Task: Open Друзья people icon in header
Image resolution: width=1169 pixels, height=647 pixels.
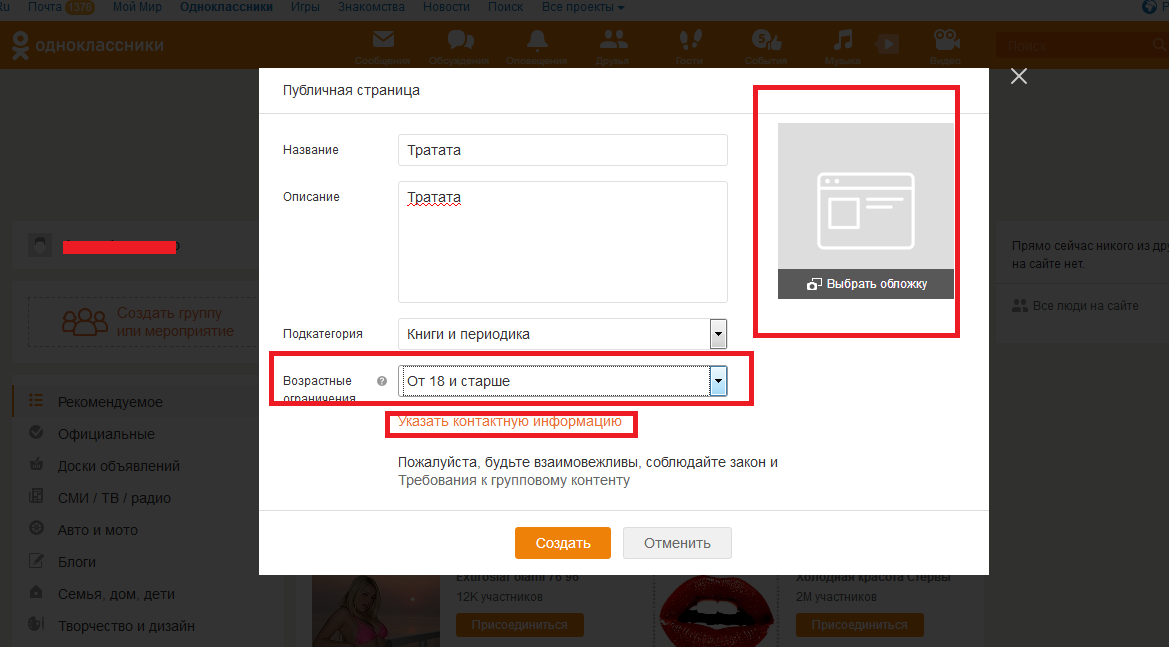Action: point(613,41)
